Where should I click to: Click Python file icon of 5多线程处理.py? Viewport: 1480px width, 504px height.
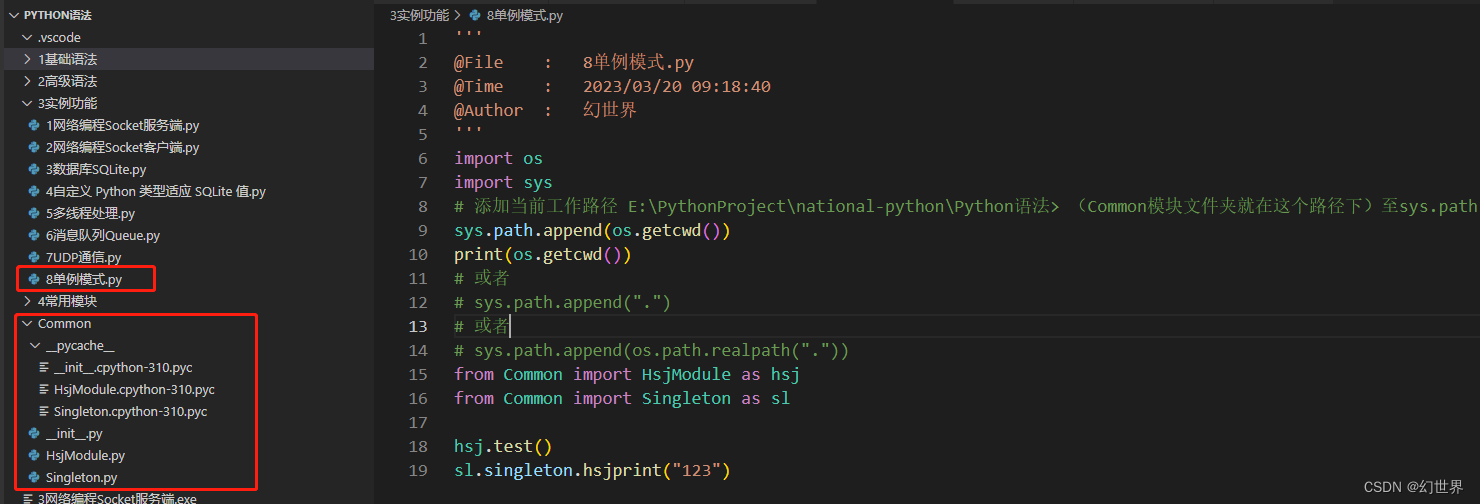point(34,214)
